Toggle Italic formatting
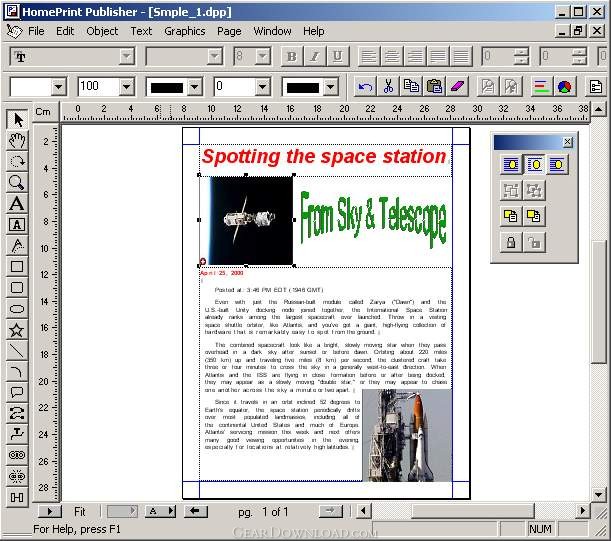 click(x=314, y=57)
